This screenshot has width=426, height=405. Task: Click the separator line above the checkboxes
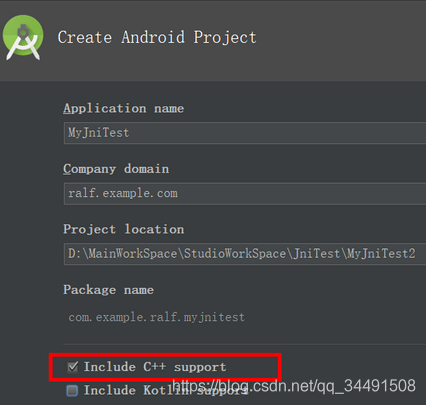pyautogui.click(x=245, y=344)
